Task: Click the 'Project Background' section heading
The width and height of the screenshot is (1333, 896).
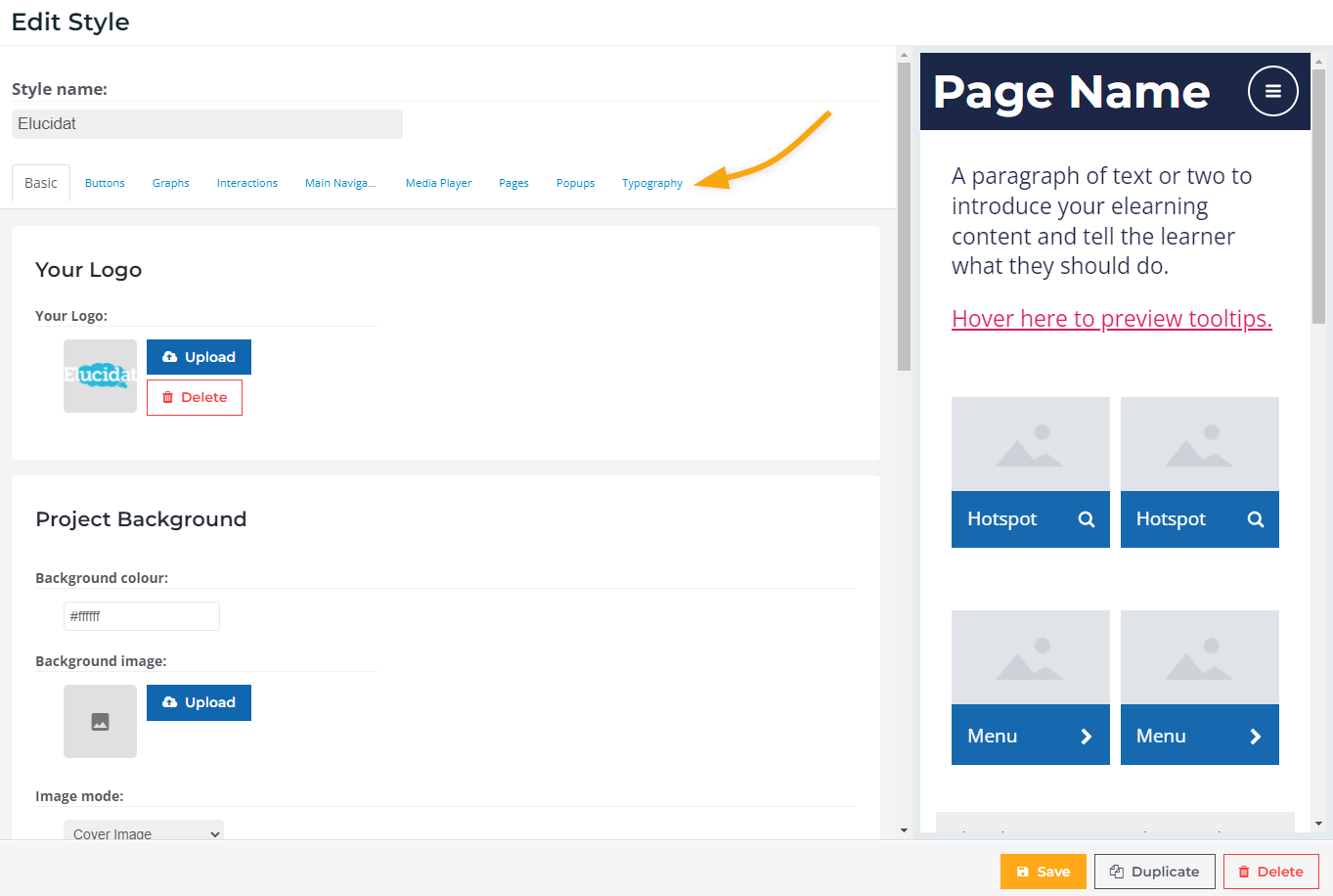Action: point(141,519)
